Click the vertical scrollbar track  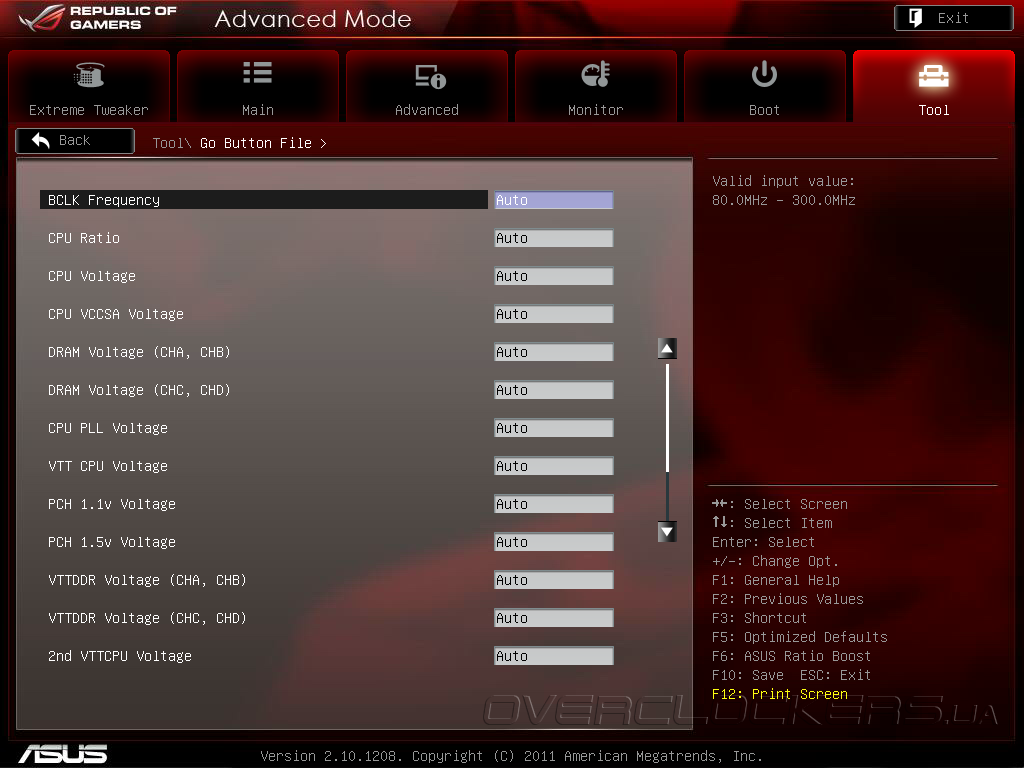point(667,440)
